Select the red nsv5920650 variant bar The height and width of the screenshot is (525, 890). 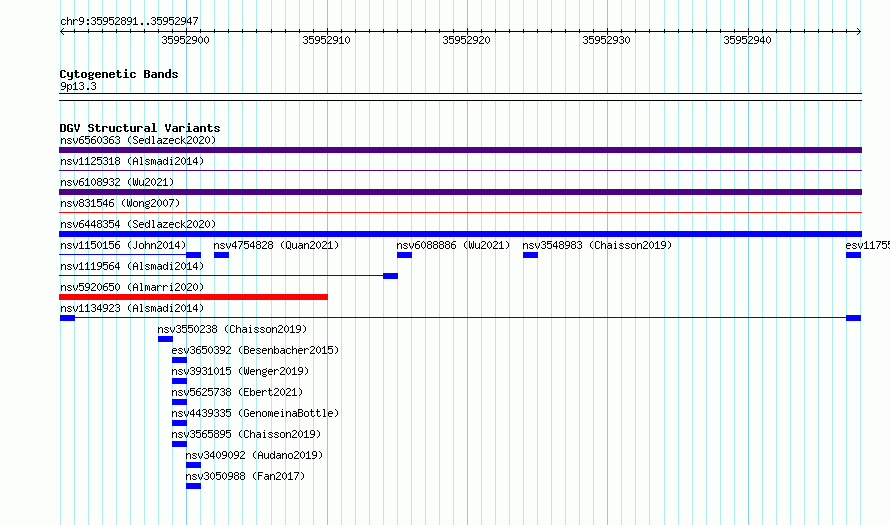tap(194, 297)
